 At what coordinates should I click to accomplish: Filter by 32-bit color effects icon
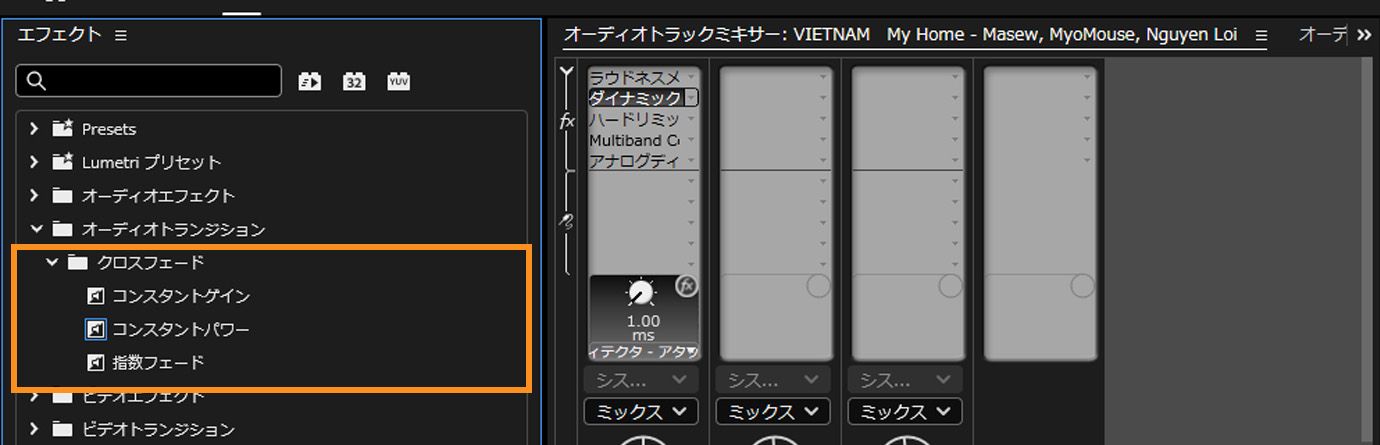(354, 82)
